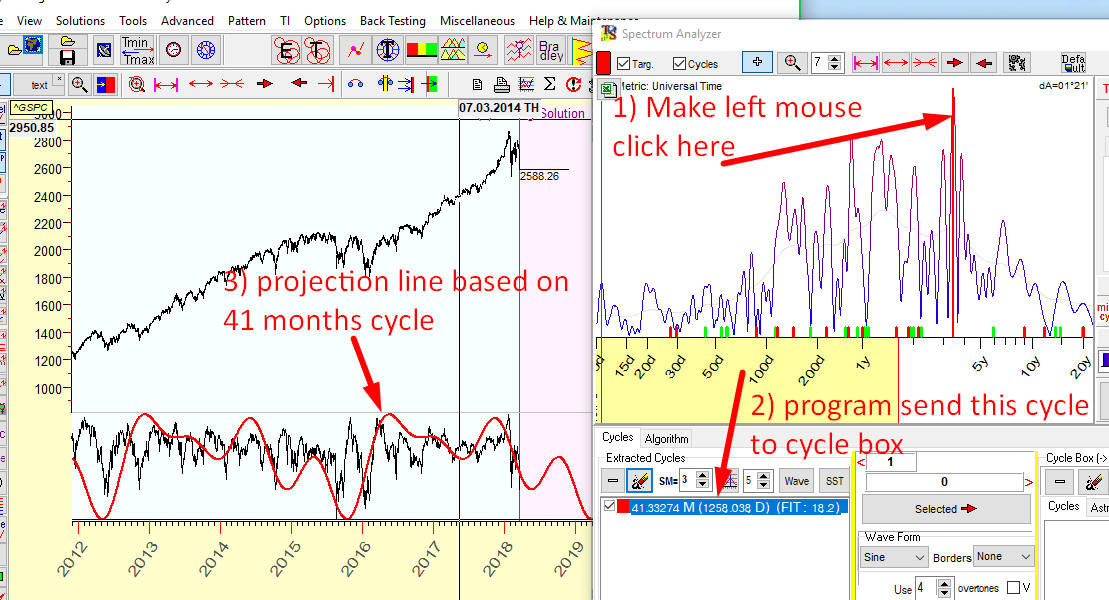Increase the SM spinner value

coord(702,476)
